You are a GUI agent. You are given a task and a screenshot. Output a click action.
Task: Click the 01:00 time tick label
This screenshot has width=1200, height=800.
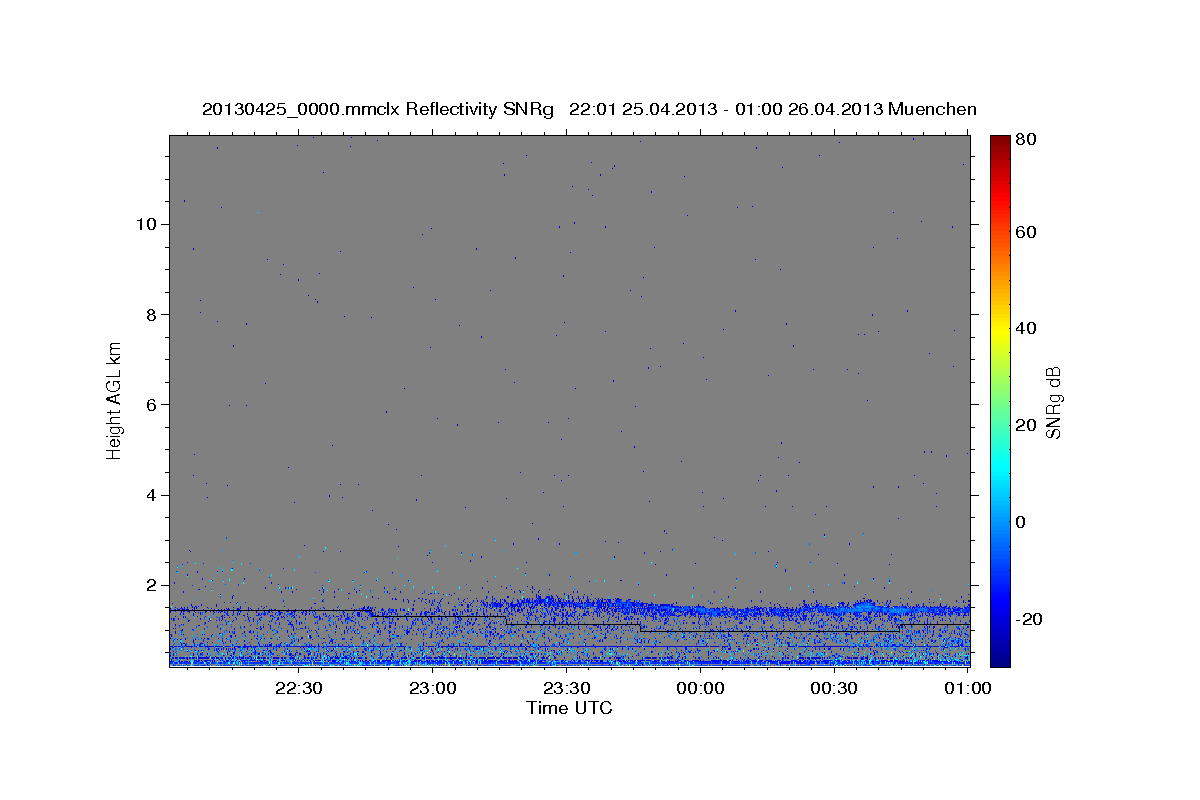pyautogui.click(x=968, y=688)
